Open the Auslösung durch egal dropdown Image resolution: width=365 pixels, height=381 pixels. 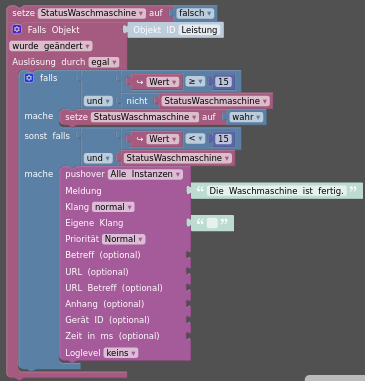tap(104, 62)
